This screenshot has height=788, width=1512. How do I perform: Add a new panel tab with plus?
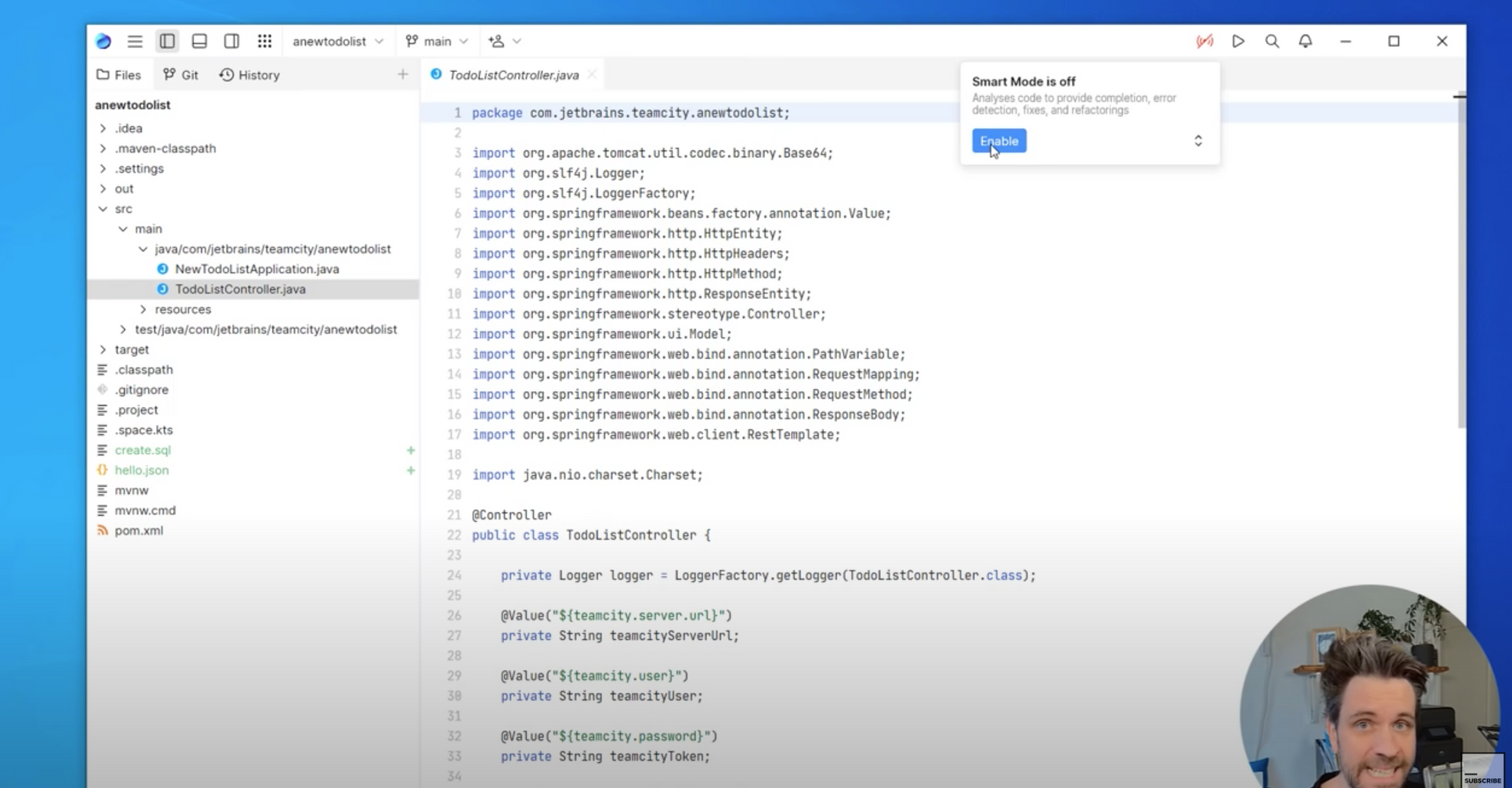click(x=403, y=74)
